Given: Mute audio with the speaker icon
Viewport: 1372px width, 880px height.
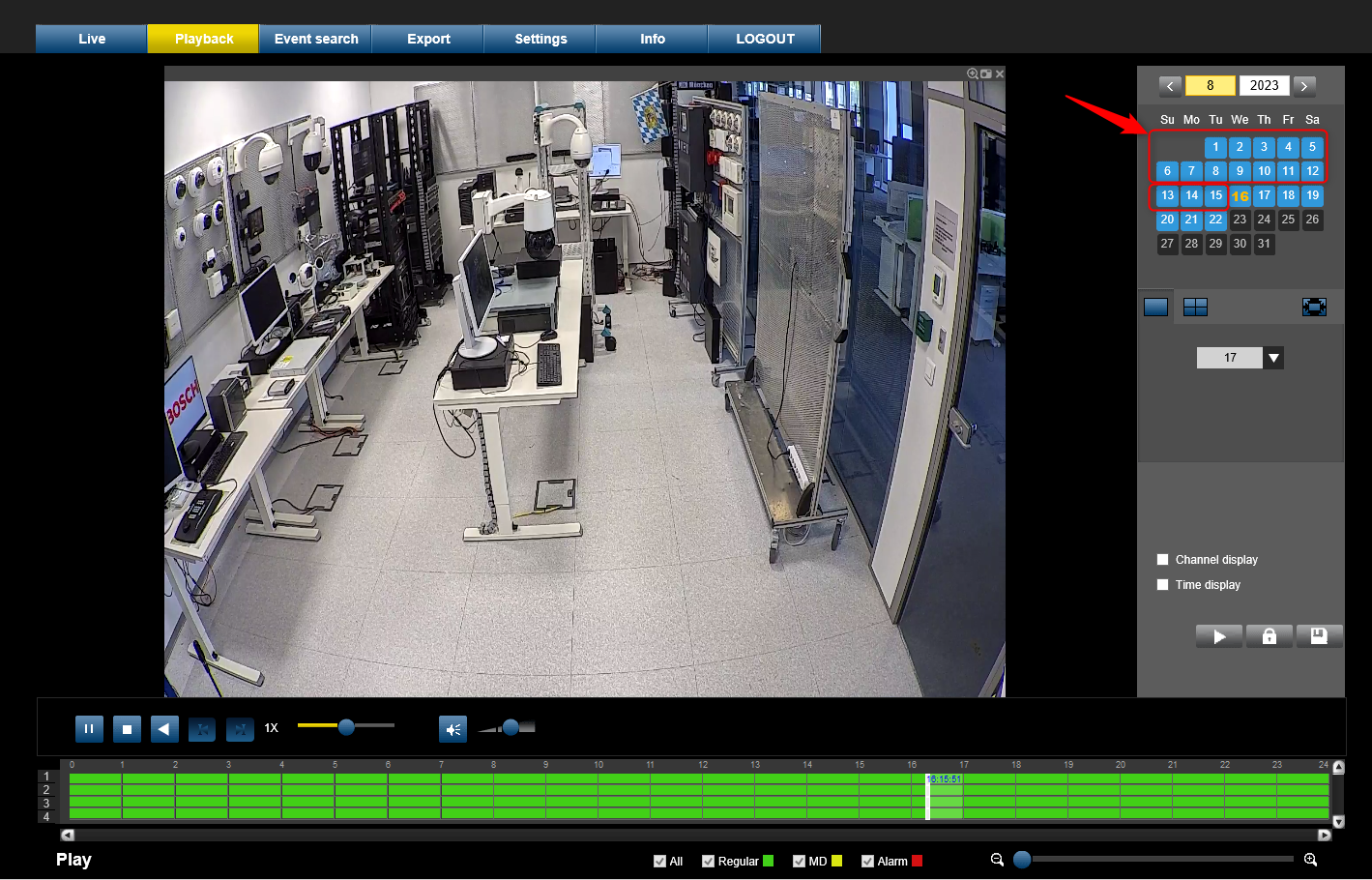Looking at the screenshot, I should [x=452, y=729].
